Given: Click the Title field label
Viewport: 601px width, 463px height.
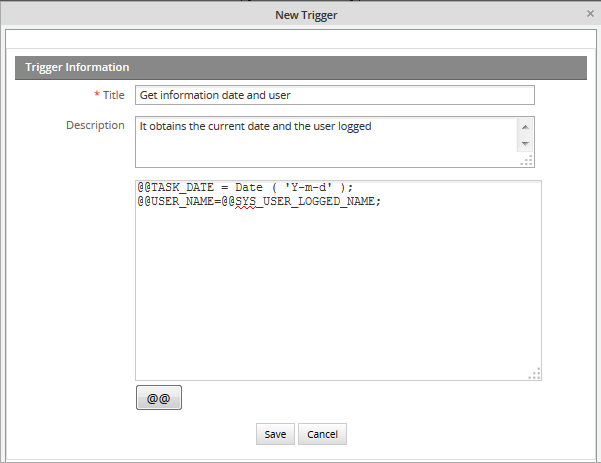Looking at the screenshot, I should coord(112,95).
